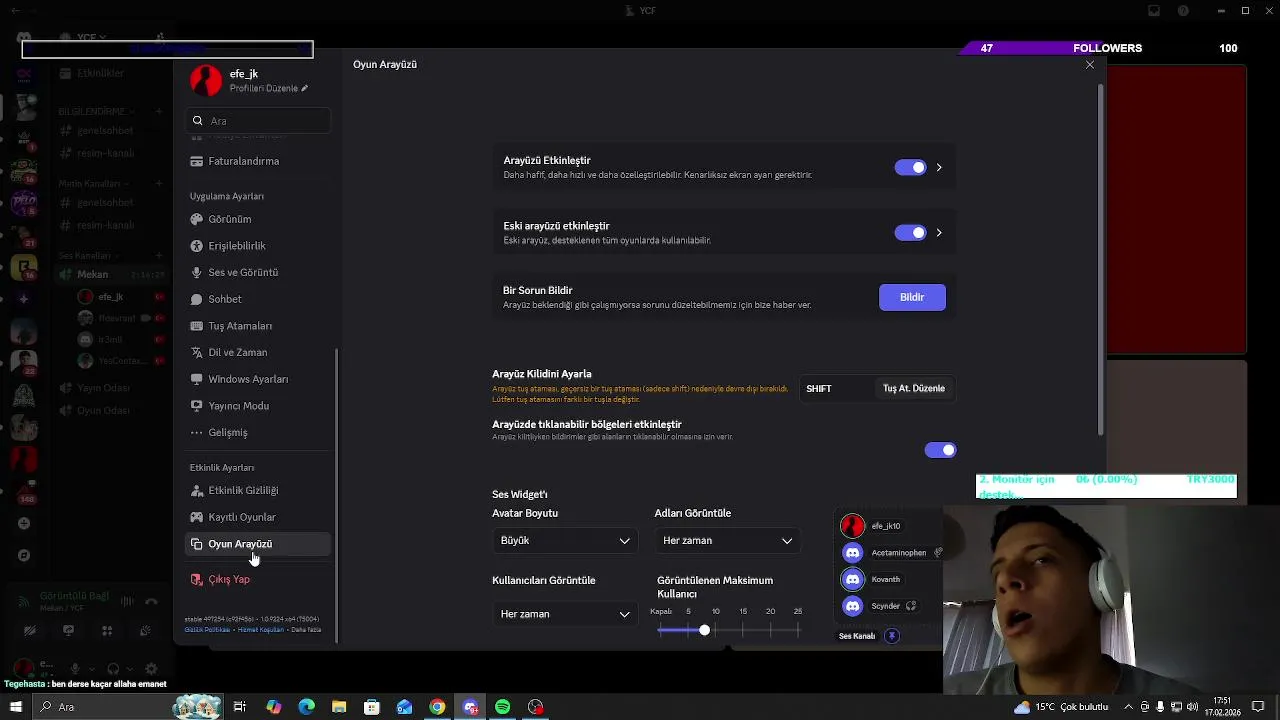Expand Arayüzü Etkinleştir options chevron
The width and height of the screenshot is (1280, 720).
coord(939,167)
